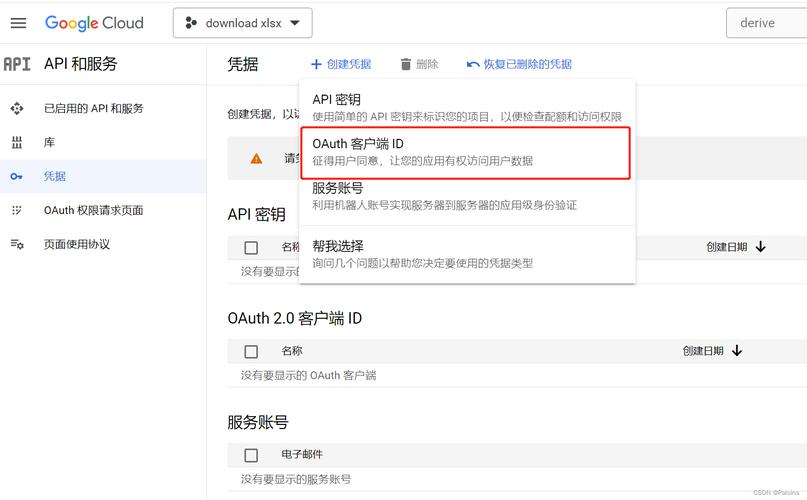Click the 凭据 page title
The image size is (807, 500).
(x=243, y=64)
